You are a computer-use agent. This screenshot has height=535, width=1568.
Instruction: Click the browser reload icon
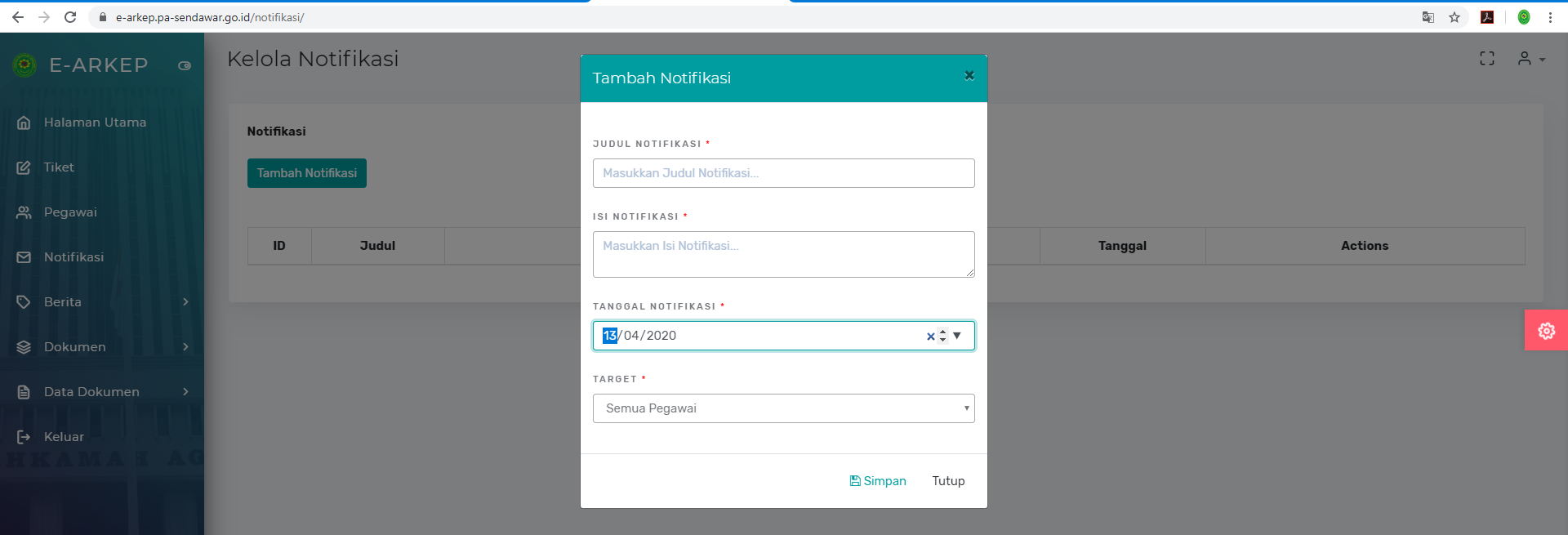(70, 17)
